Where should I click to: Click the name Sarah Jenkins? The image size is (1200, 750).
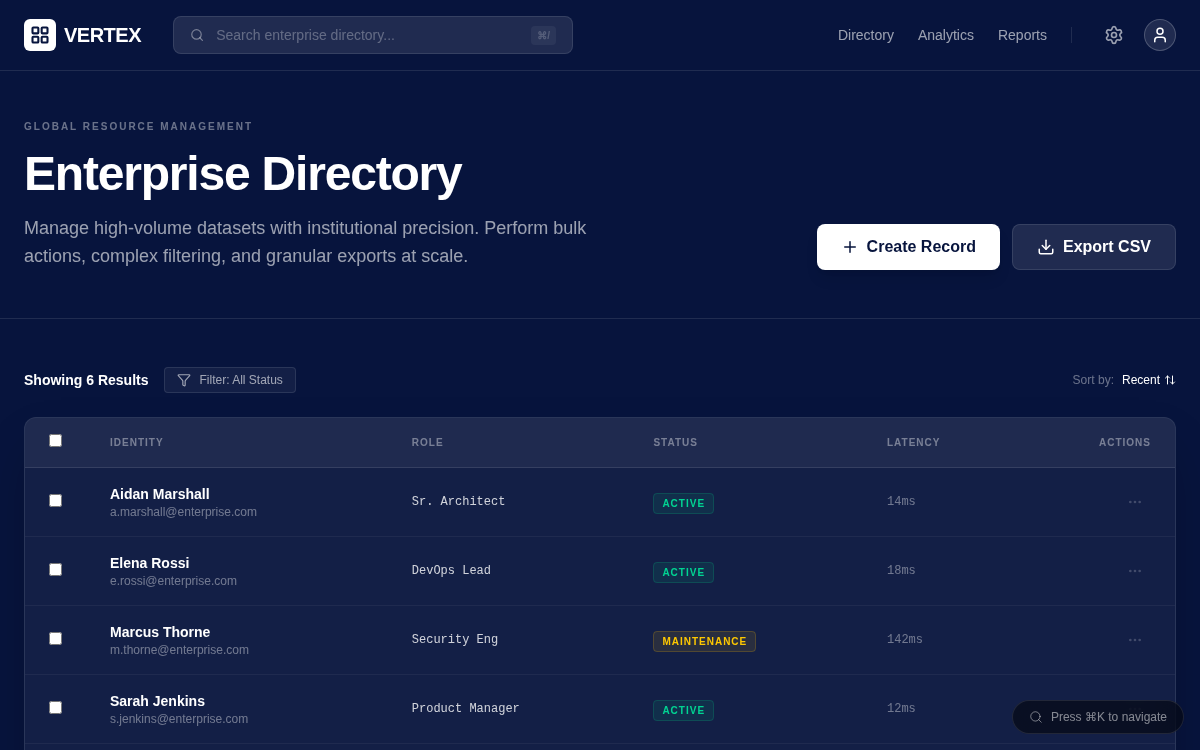point(157,701)
